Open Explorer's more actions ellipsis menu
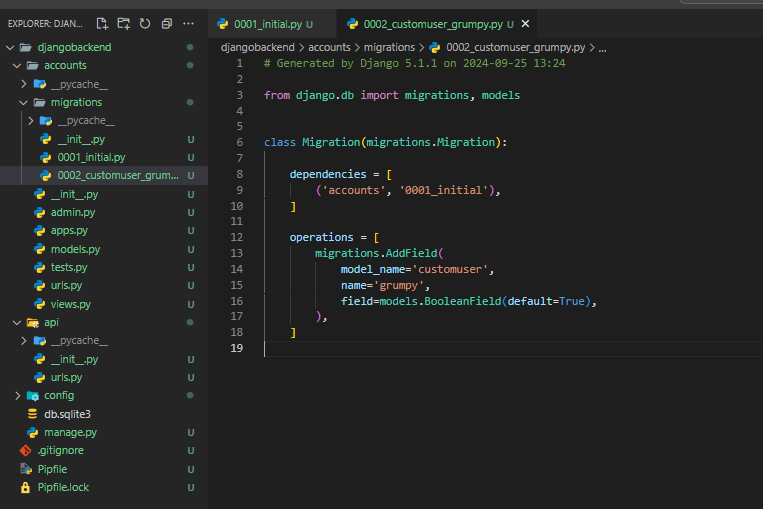The image size is (763, 509). [189, 23]
